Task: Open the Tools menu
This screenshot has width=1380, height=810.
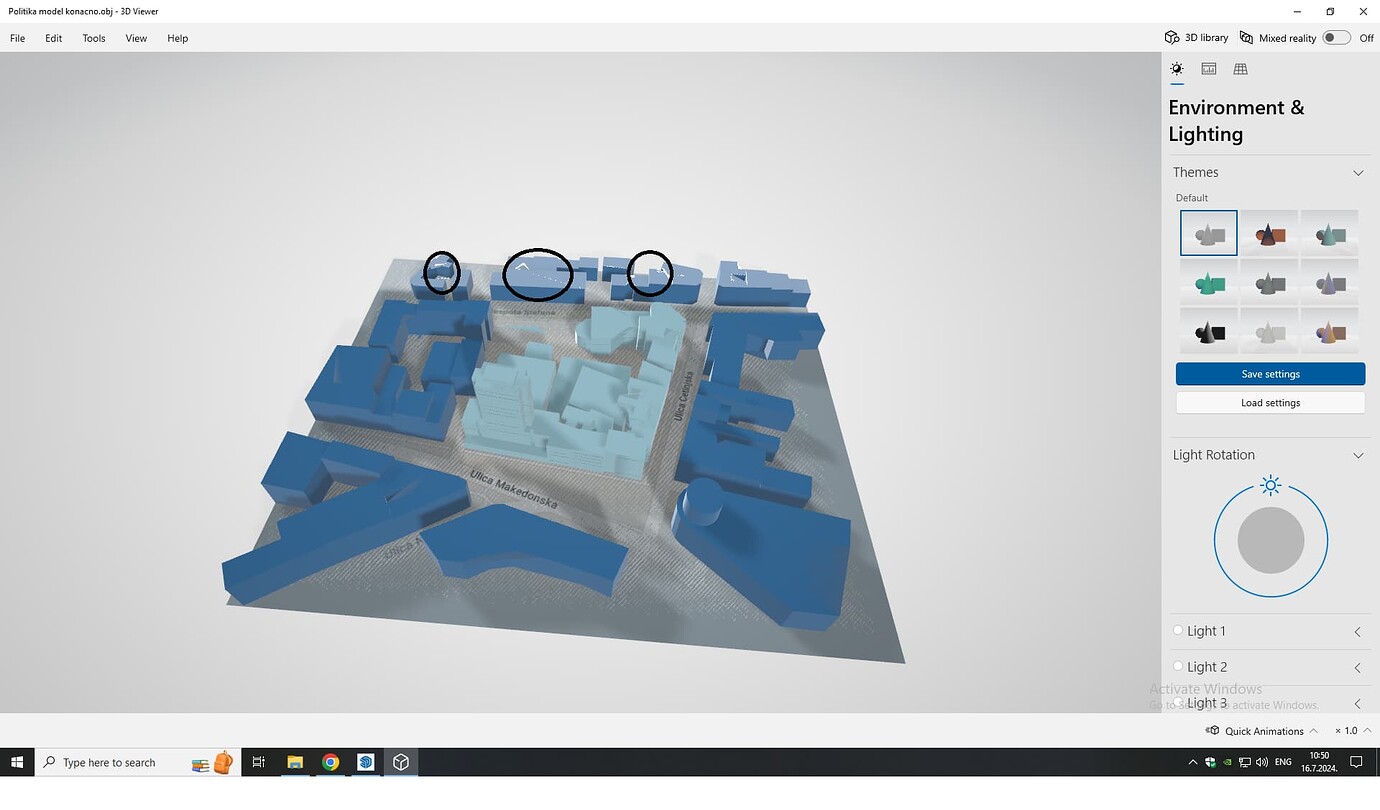Action: click(93, 38)
